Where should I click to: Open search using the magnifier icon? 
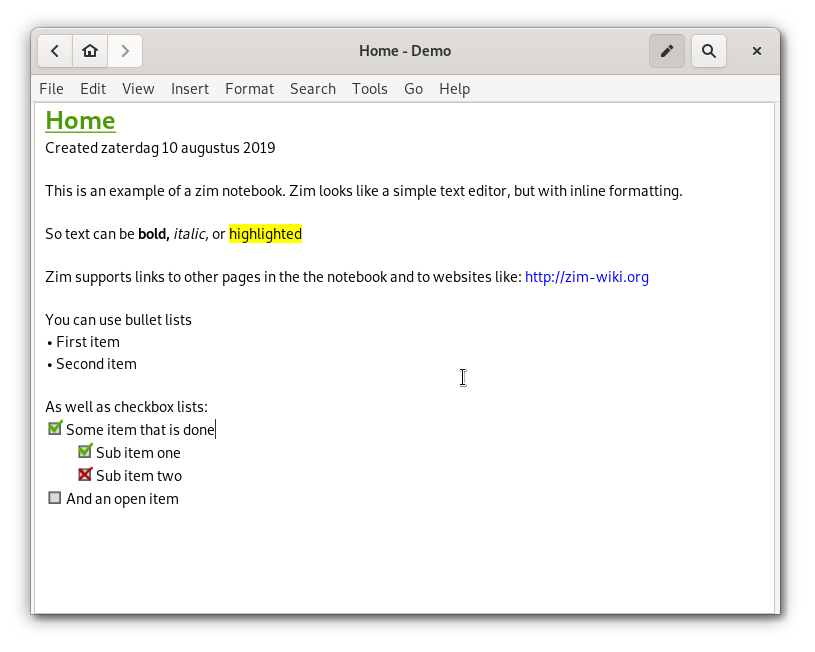[x=708, y=51]
